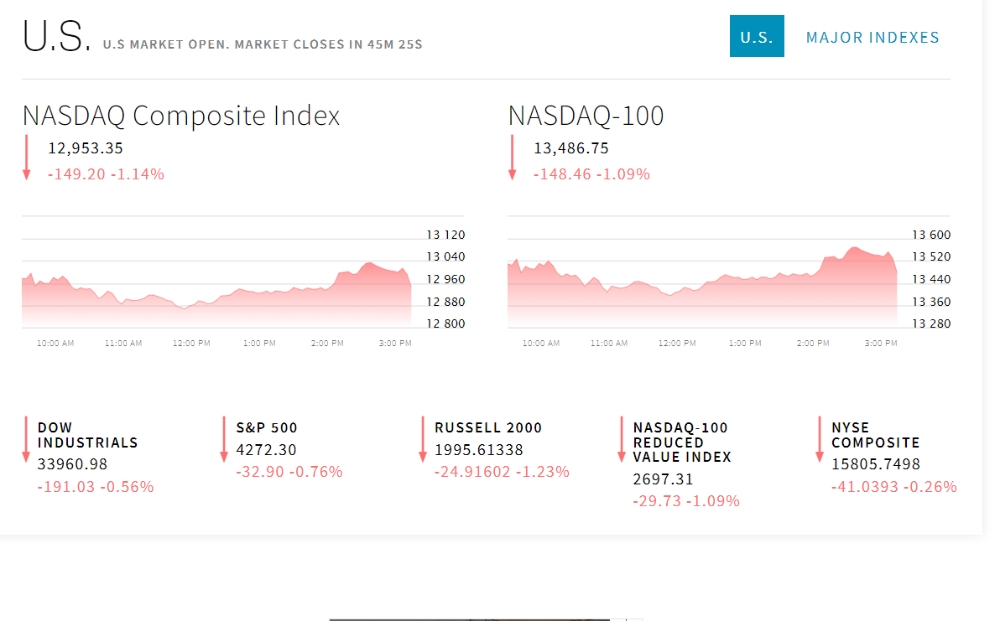This screenshot has width=1000, height=621.
Task: Click the NASDAQ-100 Reduced Value down arrow
Action: 621,439
